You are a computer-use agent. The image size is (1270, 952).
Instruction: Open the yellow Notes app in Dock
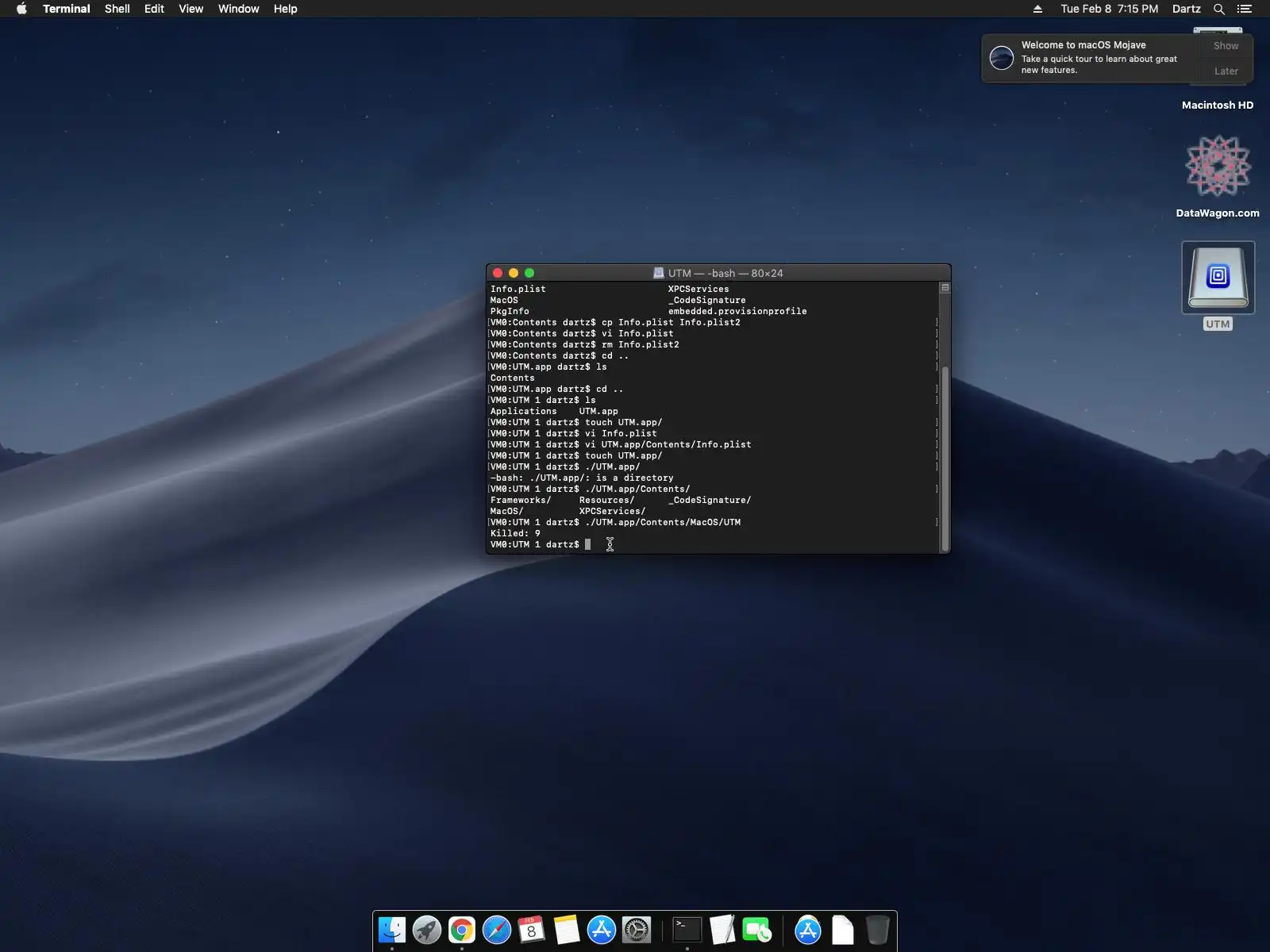coord(567,930)
